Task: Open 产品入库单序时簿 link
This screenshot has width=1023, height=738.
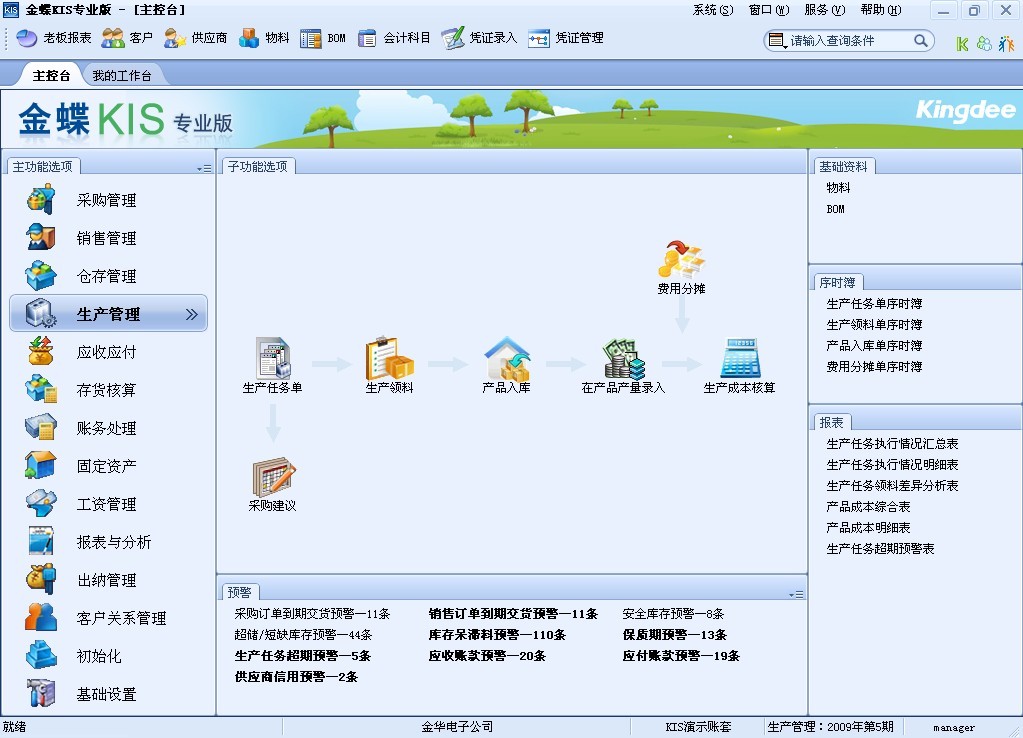Action: pos(874,345)
